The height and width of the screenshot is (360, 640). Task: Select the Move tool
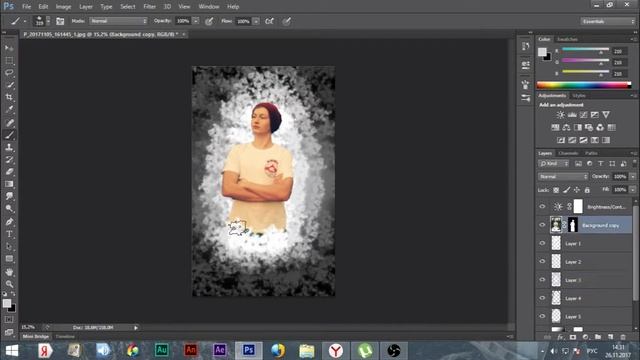coord(9,48)
